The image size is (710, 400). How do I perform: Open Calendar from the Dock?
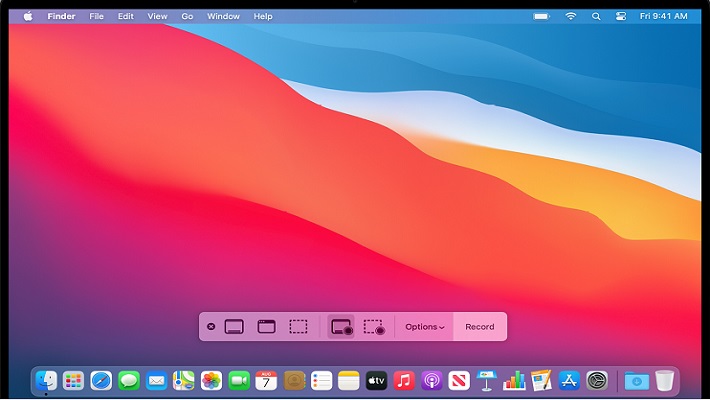[x=266, y=381]
